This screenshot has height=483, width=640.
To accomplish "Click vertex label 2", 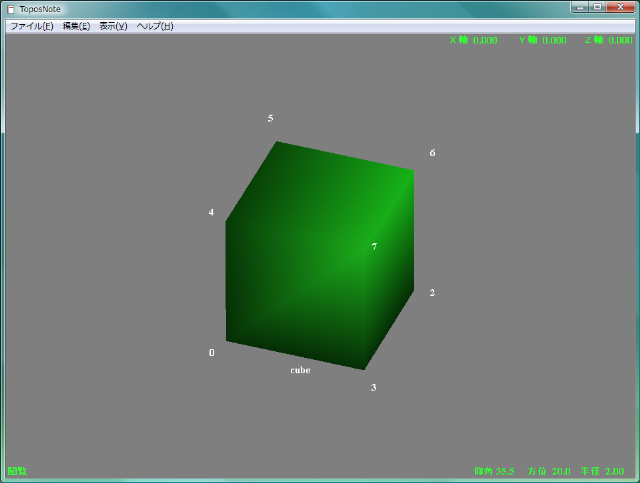I will pyautogui.click(x=432, y=293).
